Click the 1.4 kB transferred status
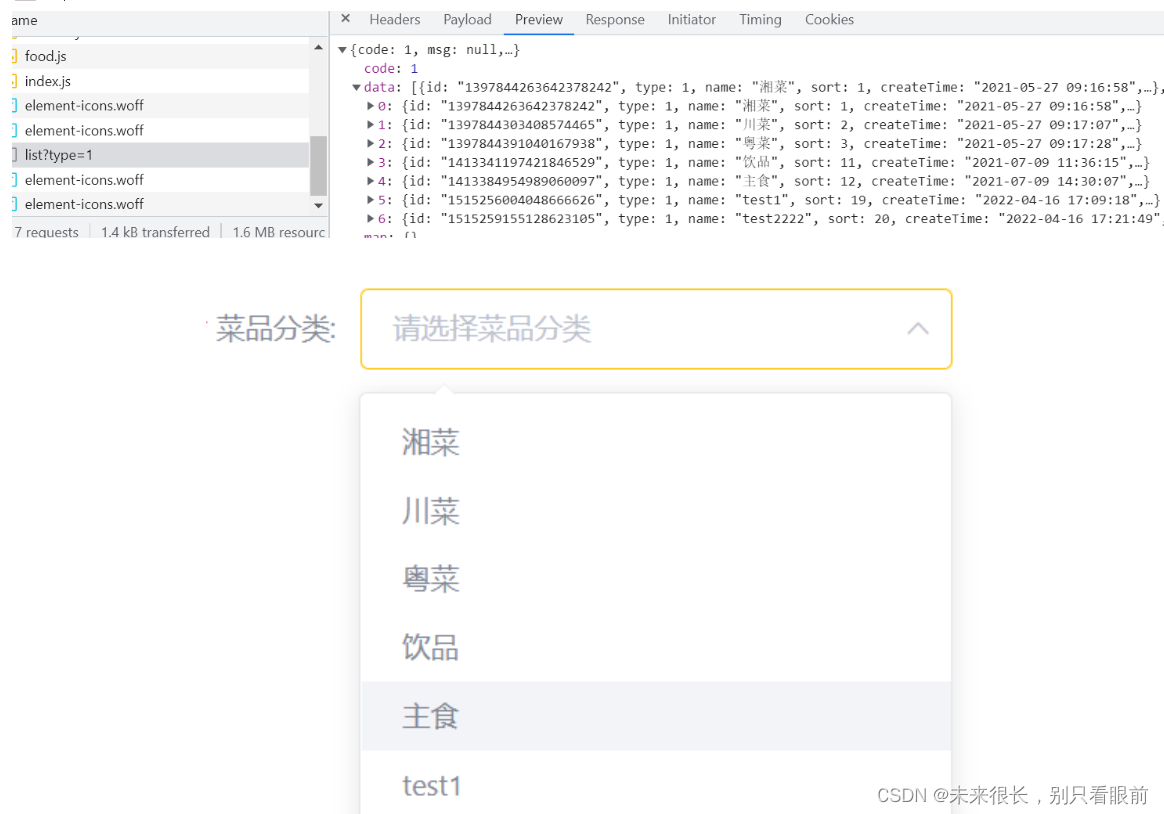Viewport: 1164px width, 814px height. point(155,232)
